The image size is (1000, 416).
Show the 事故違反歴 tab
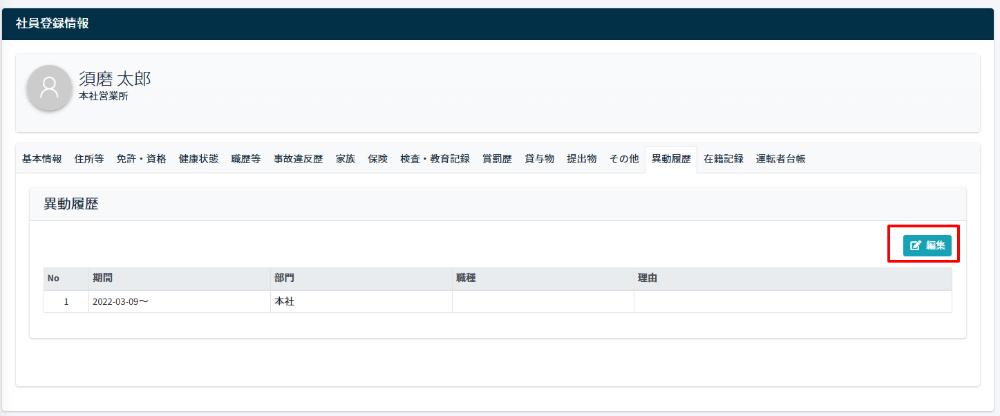298,159
